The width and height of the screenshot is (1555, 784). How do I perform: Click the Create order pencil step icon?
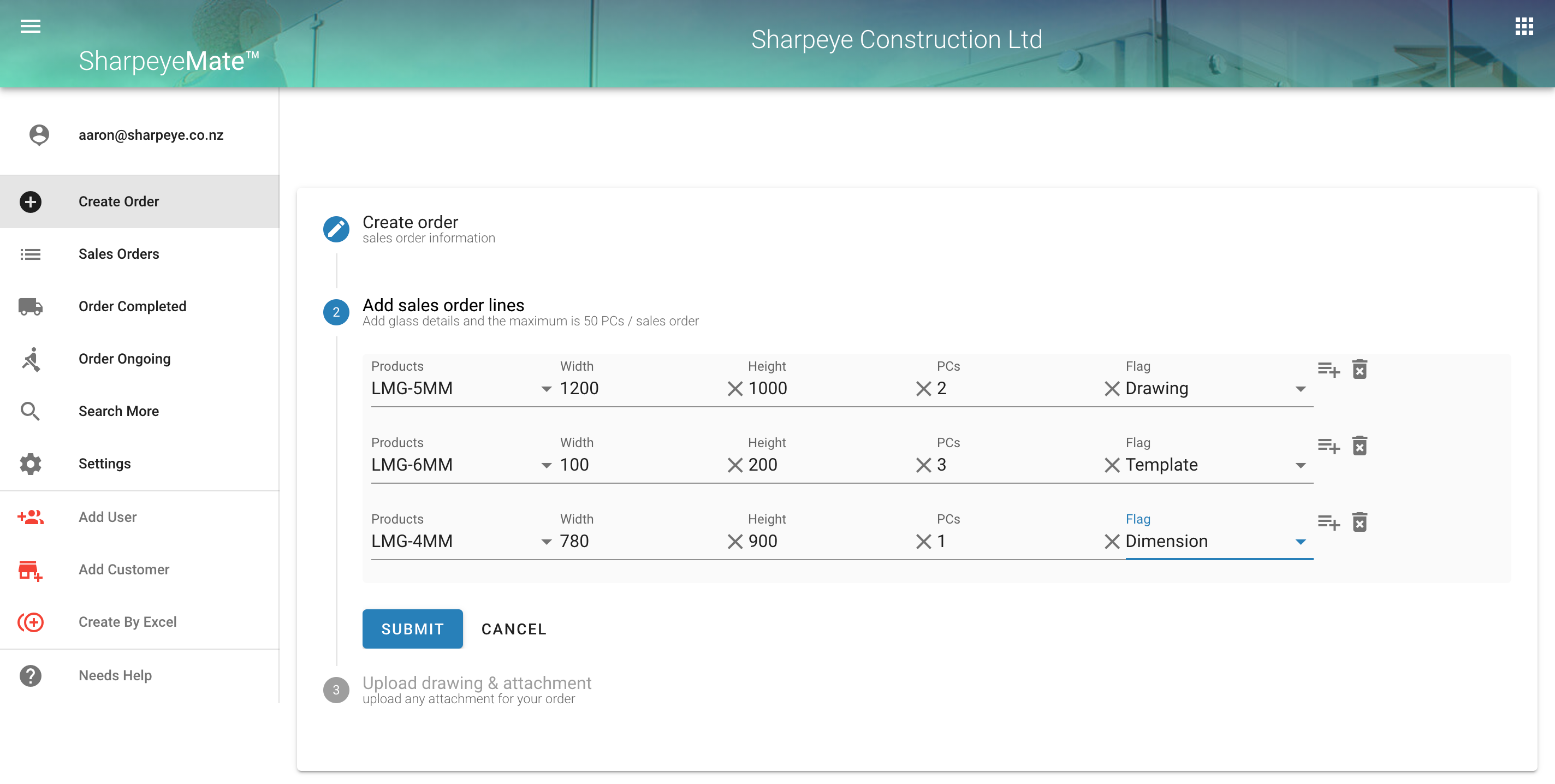point(336,229)
